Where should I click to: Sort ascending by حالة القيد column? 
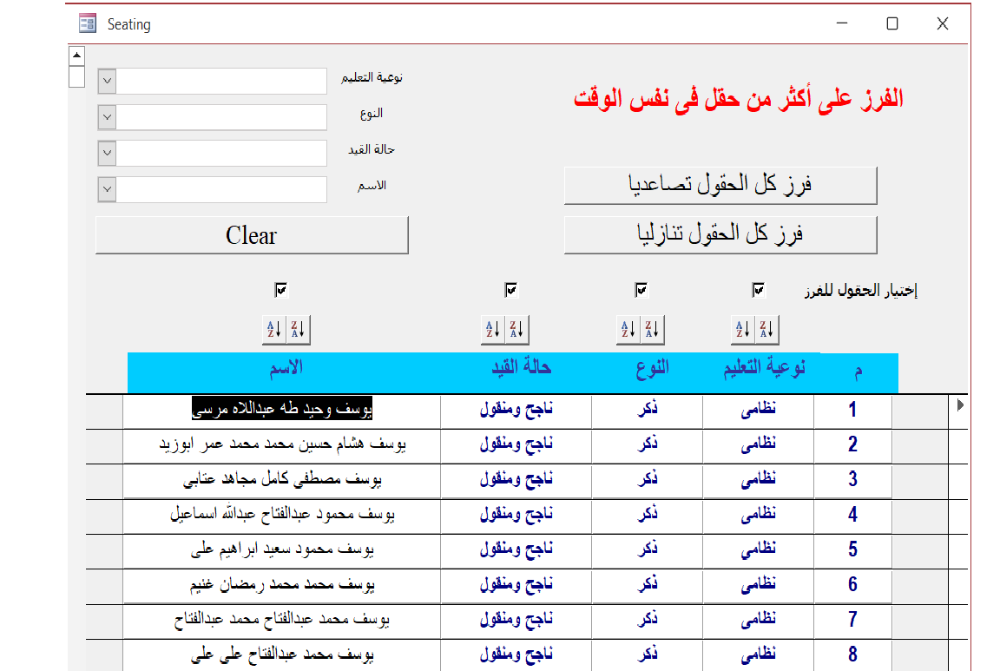click(493, 330)
